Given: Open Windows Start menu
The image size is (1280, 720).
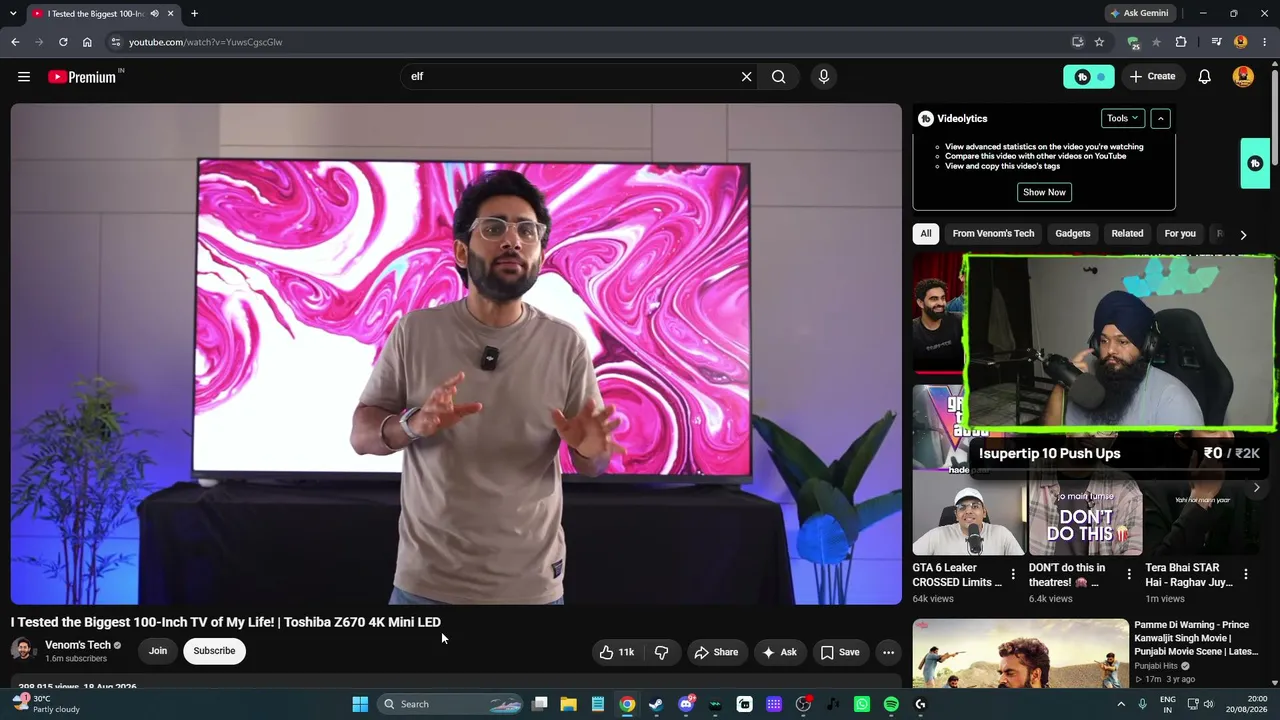Looking at the screenshot, I should (360, 704).
